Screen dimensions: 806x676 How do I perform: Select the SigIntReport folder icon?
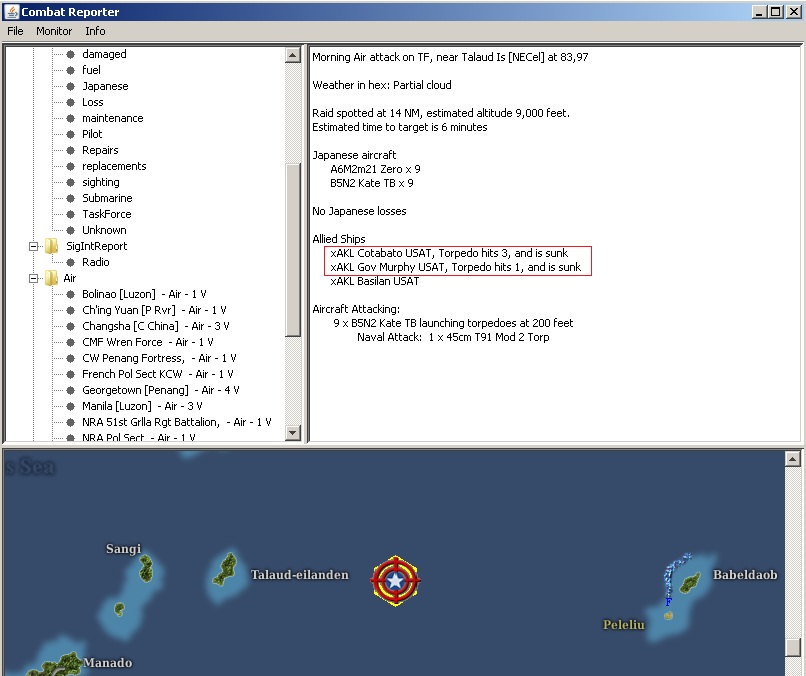tap(51, 246)
